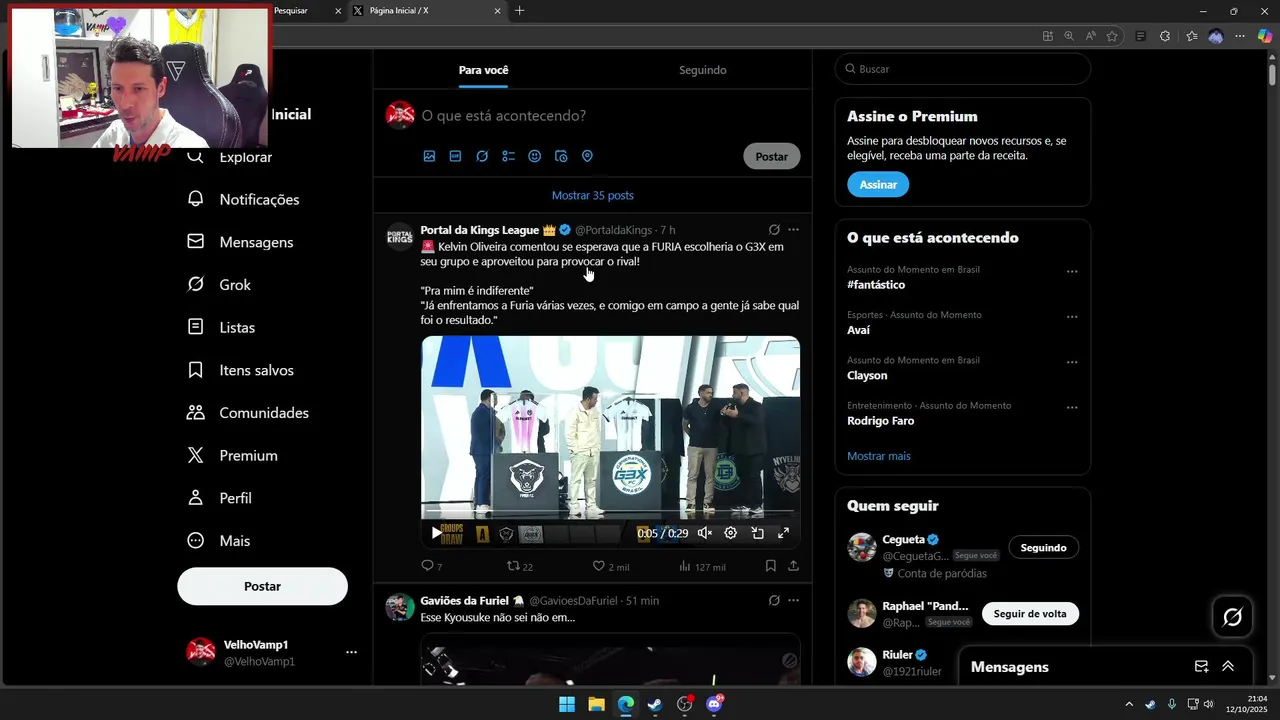Open Grok from the sidebar
The image size is (1280, 720).
pyautogui.click(x=219, y=285)
